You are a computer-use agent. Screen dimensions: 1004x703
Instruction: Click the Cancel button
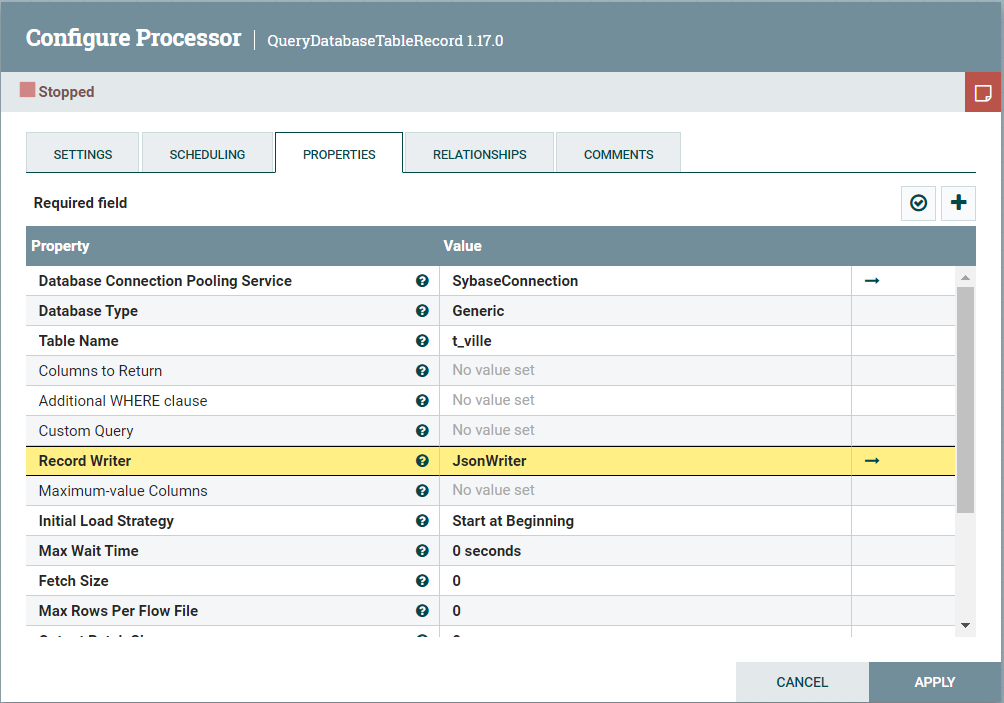801,681
